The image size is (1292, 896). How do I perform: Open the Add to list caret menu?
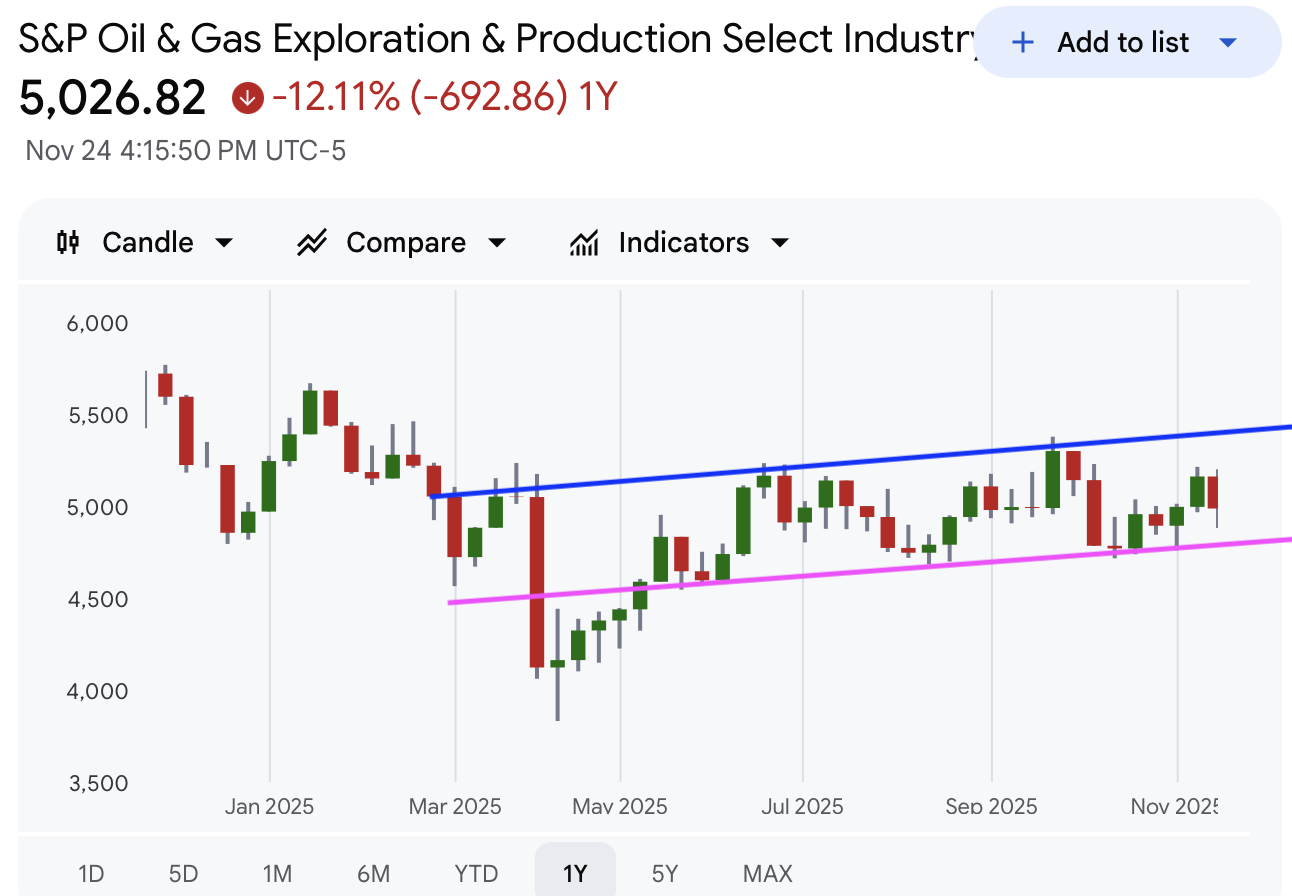click(x=1229, y=42)
